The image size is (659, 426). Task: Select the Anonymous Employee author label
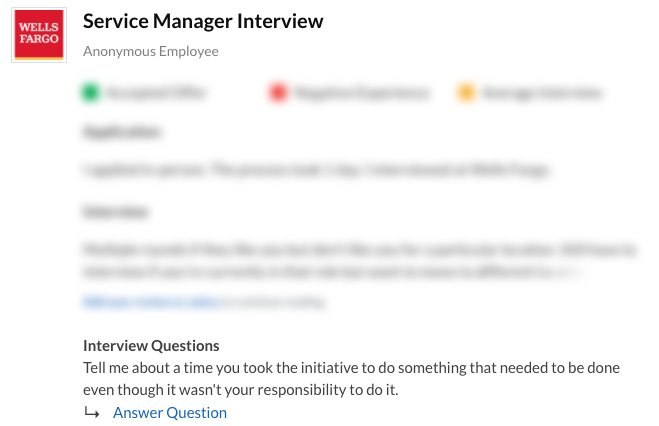150,51
